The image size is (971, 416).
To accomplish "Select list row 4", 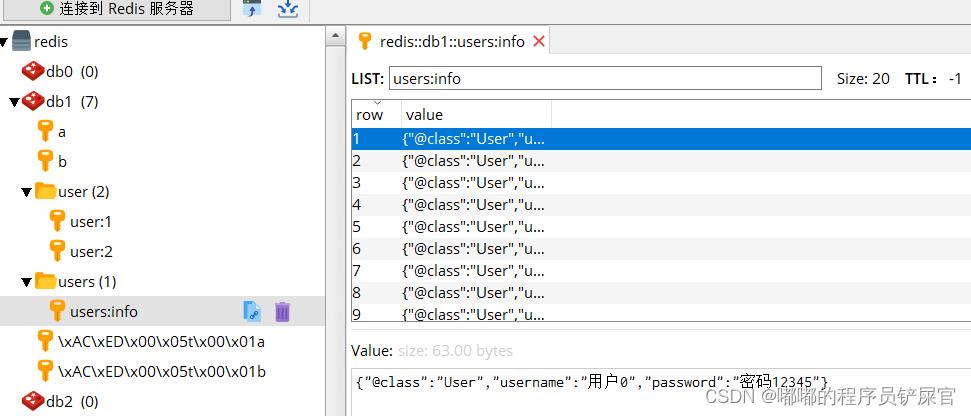I will pos(661,205).
